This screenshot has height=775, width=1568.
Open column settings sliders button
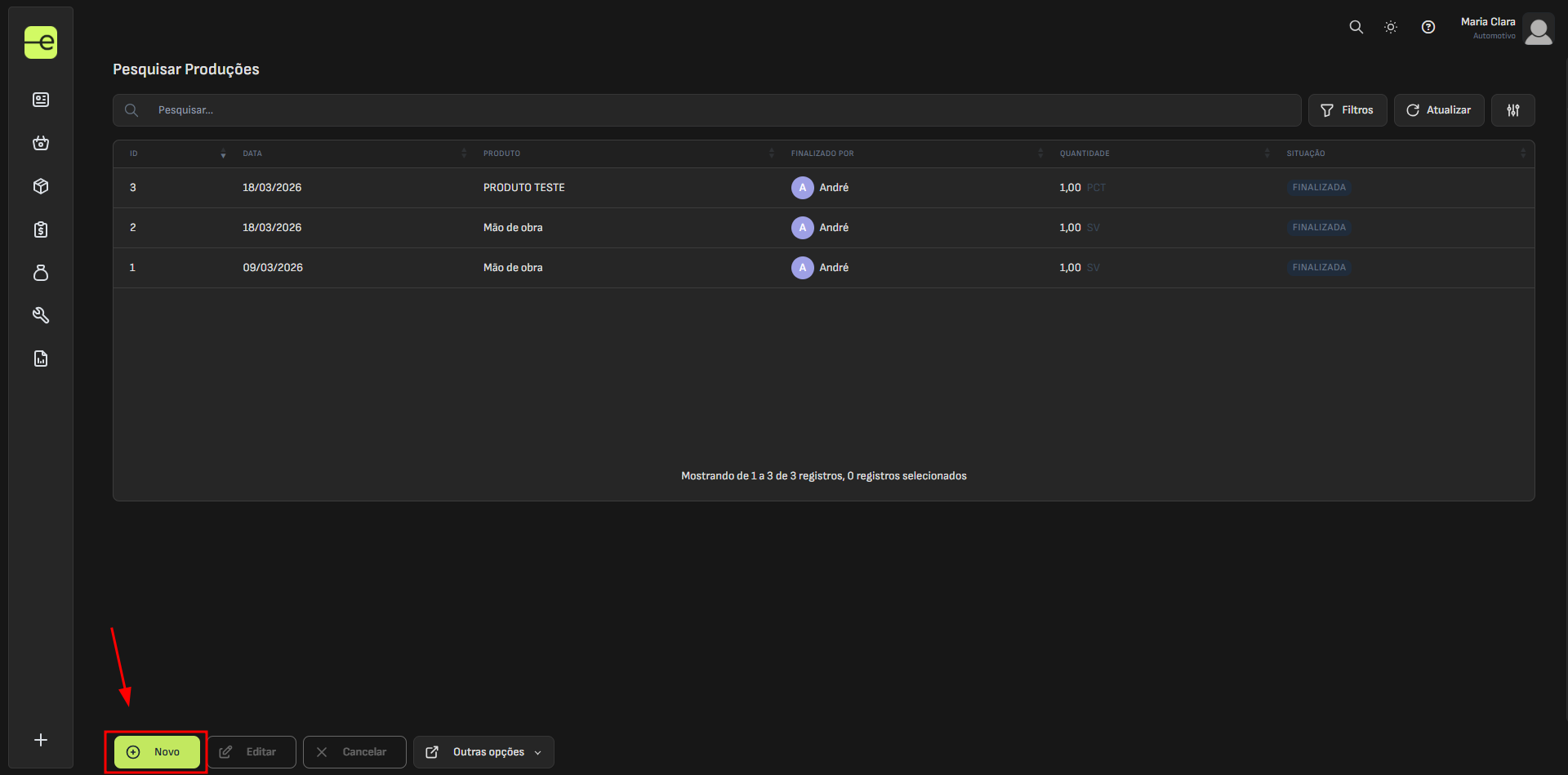tap(1512, 110)
